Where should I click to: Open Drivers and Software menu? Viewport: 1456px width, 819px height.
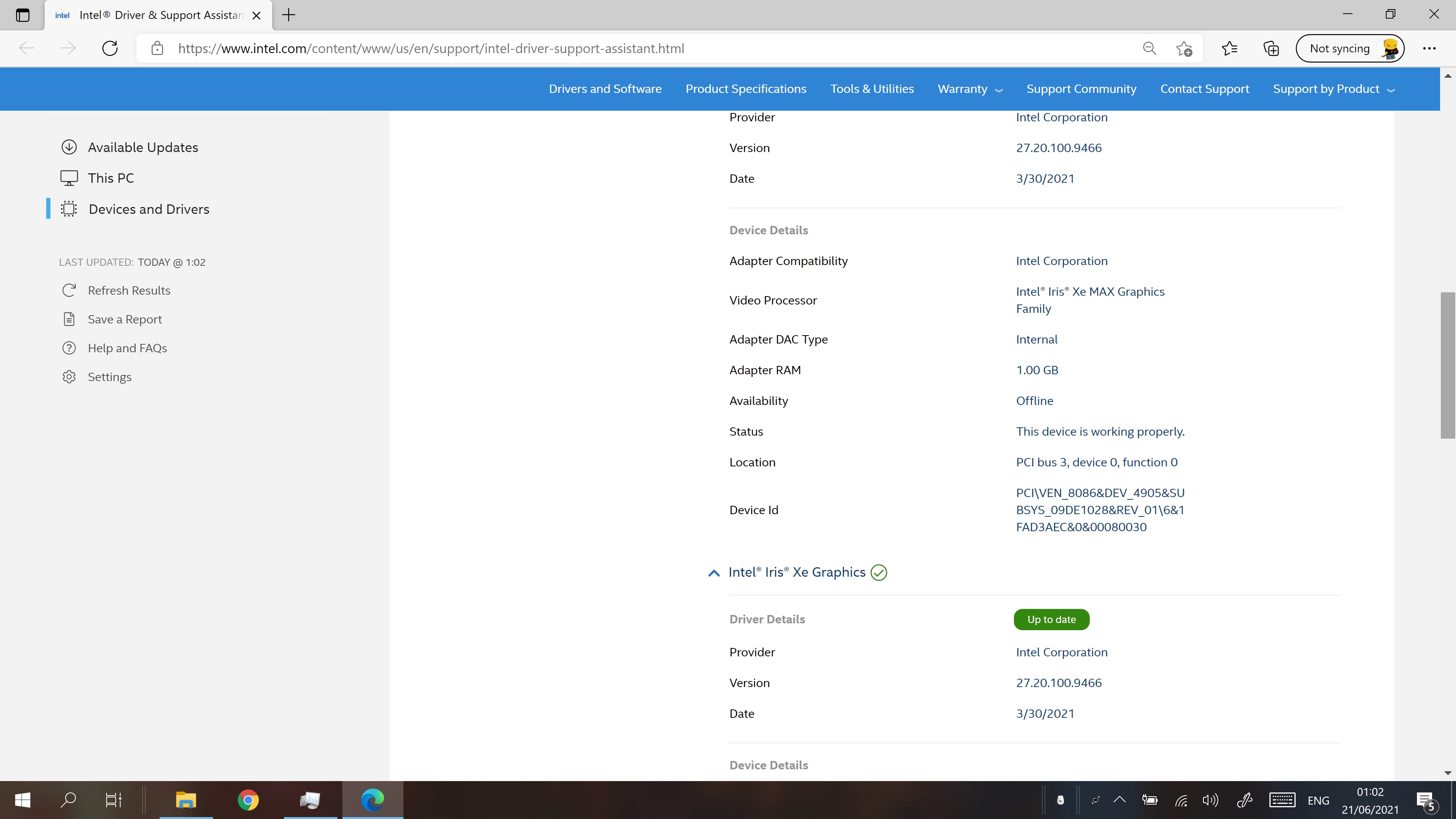tap(605, 89)
